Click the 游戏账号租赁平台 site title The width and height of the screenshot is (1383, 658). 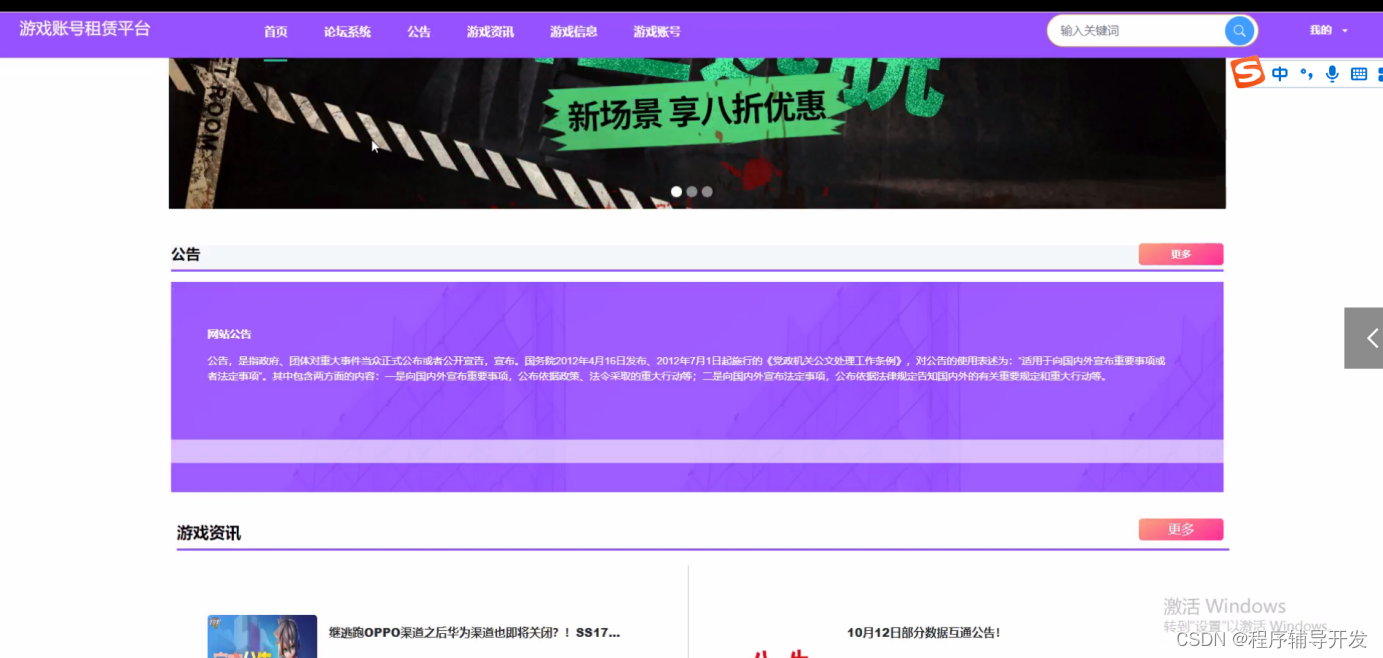[x=85, y=29]
